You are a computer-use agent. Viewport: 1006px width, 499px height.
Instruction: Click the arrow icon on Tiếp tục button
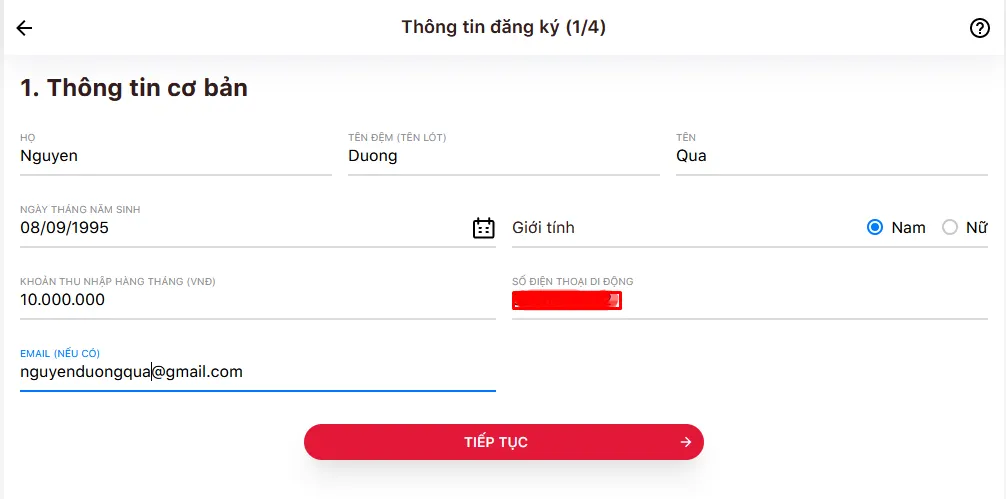(685, 442)
